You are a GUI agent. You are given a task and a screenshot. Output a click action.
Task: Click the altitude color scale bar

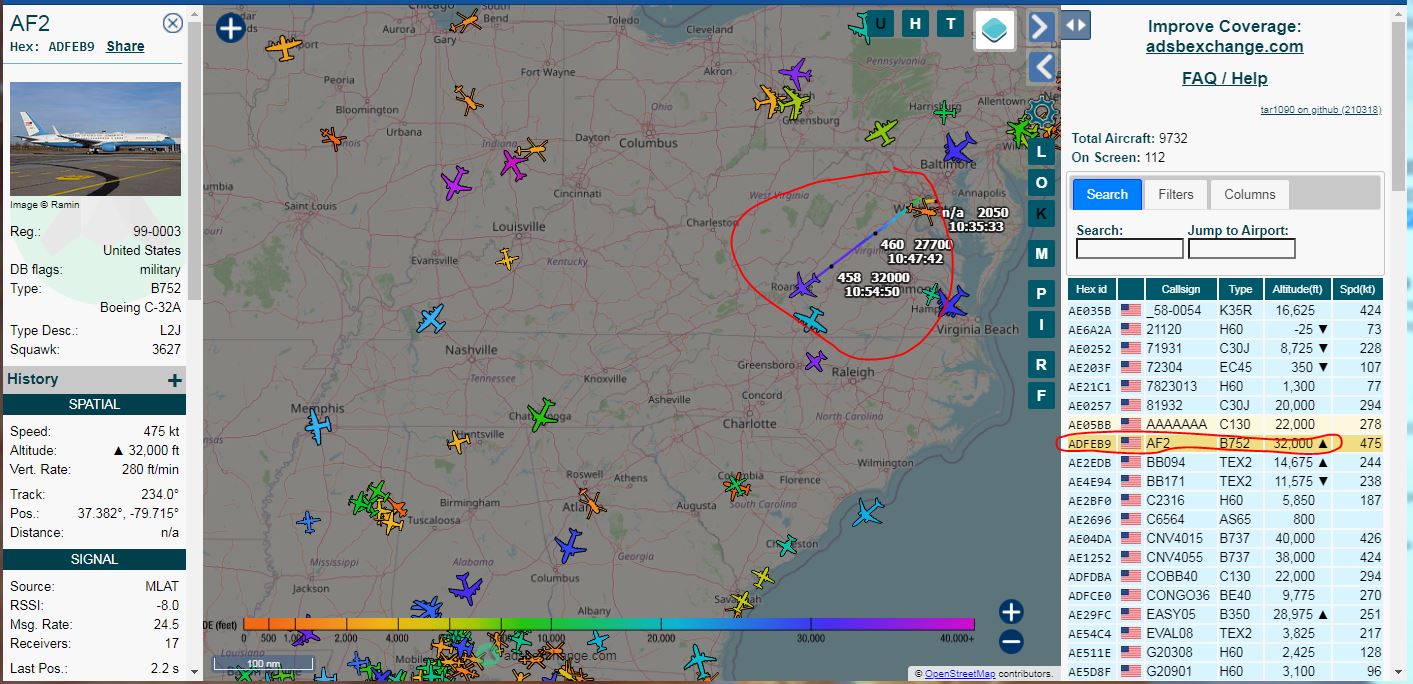click(x=608, y=625)
